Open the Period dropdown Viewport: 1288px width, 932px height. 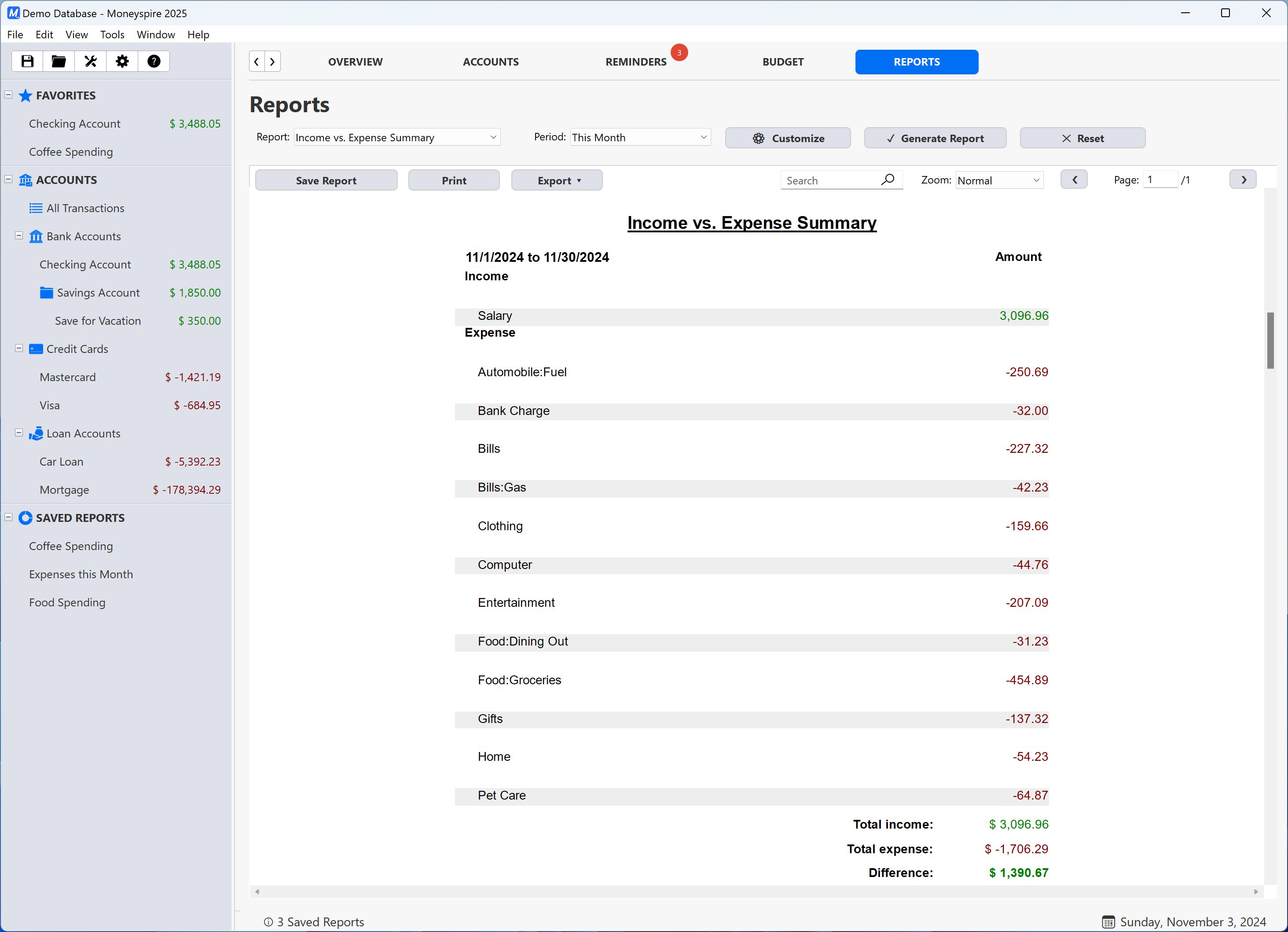640,137
